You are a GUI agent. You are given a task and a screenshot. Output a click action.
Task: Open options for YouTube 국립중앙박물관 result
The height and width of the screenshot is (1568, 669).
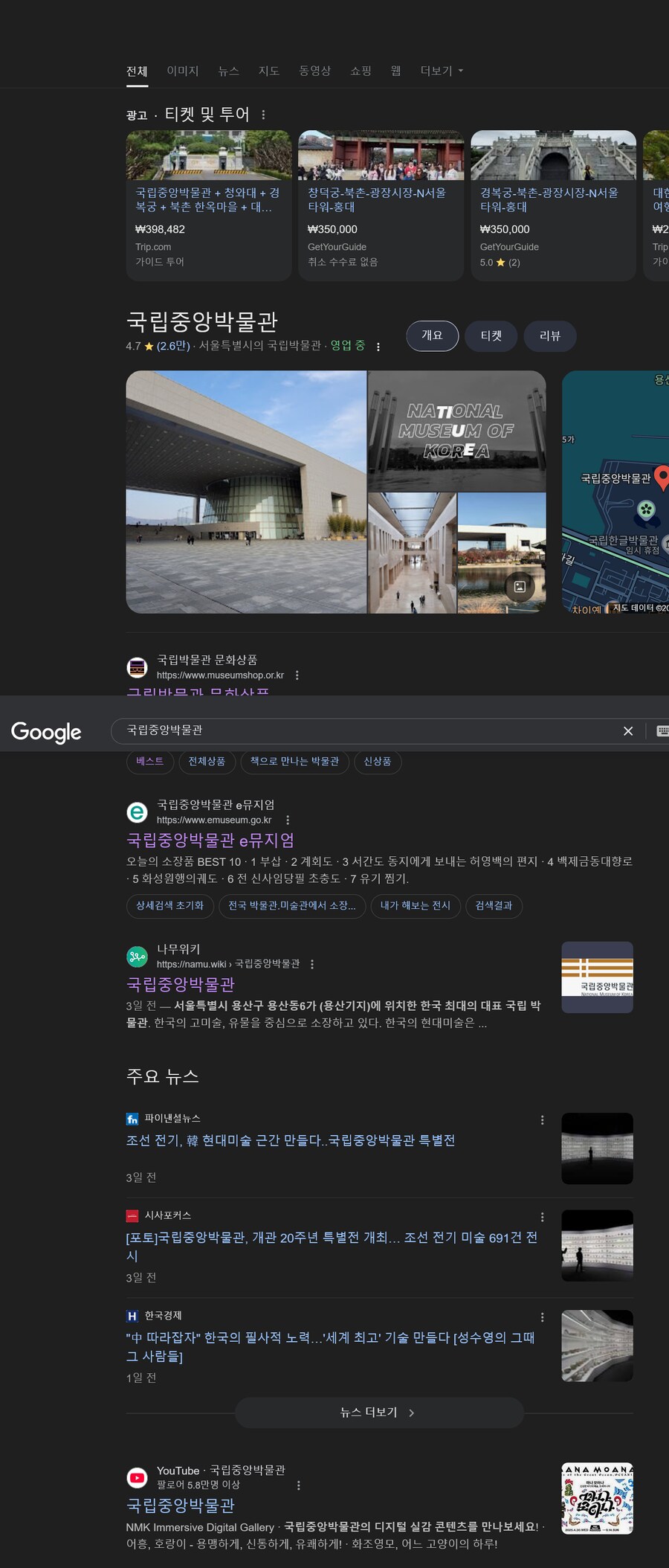pos(299,1485)
